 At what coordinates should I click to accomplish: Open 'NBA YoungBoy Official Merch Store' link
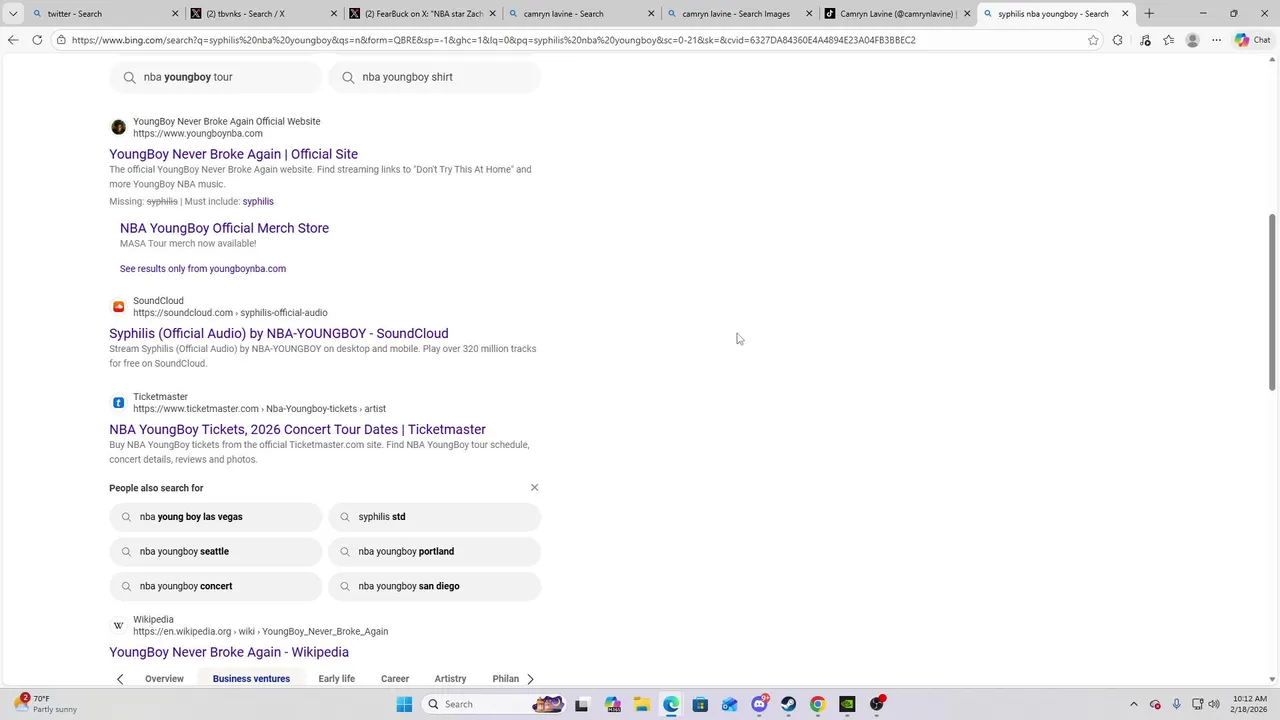point(224,228)
